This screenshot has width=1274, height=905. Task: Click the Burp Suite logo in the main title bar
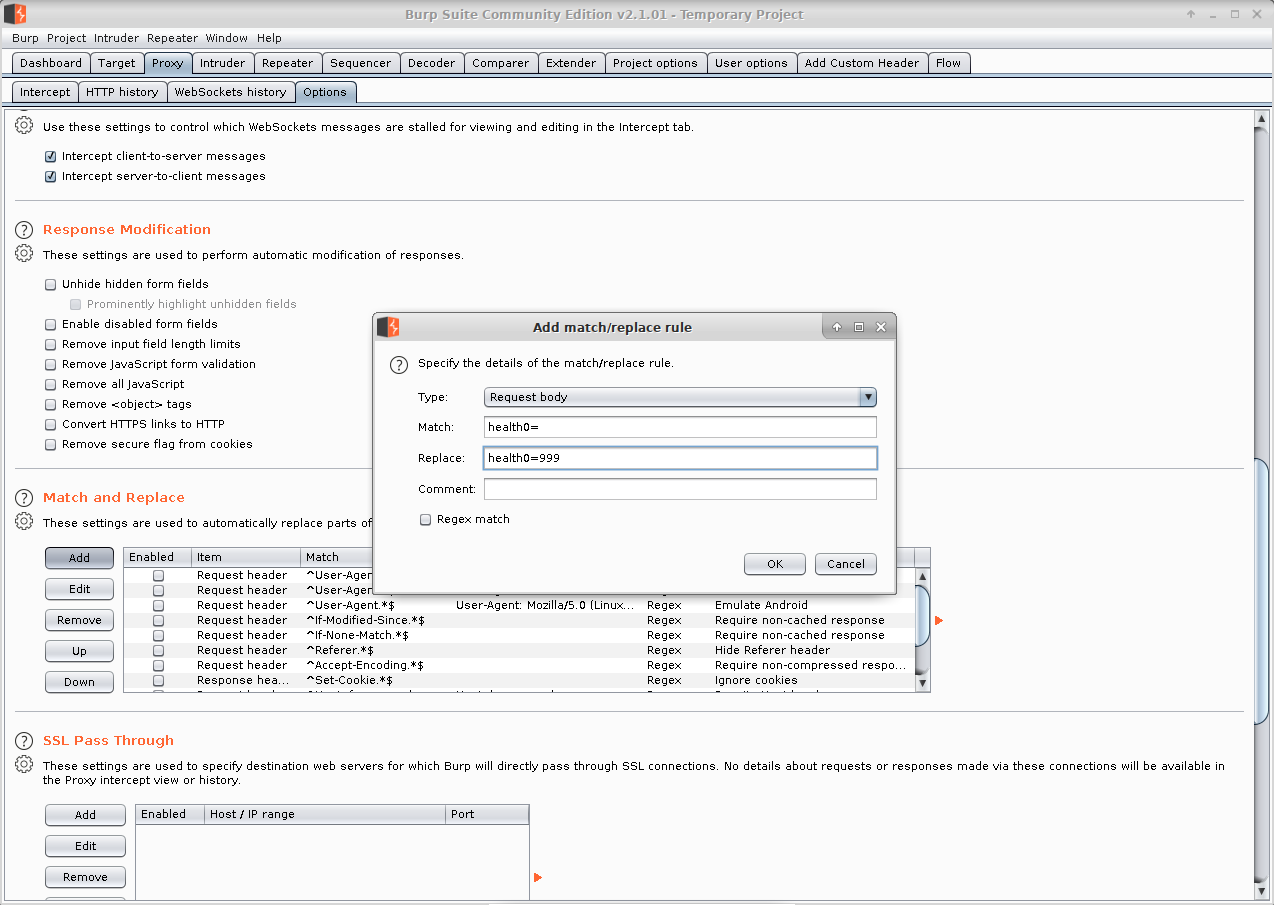click(x=15, y=14)
